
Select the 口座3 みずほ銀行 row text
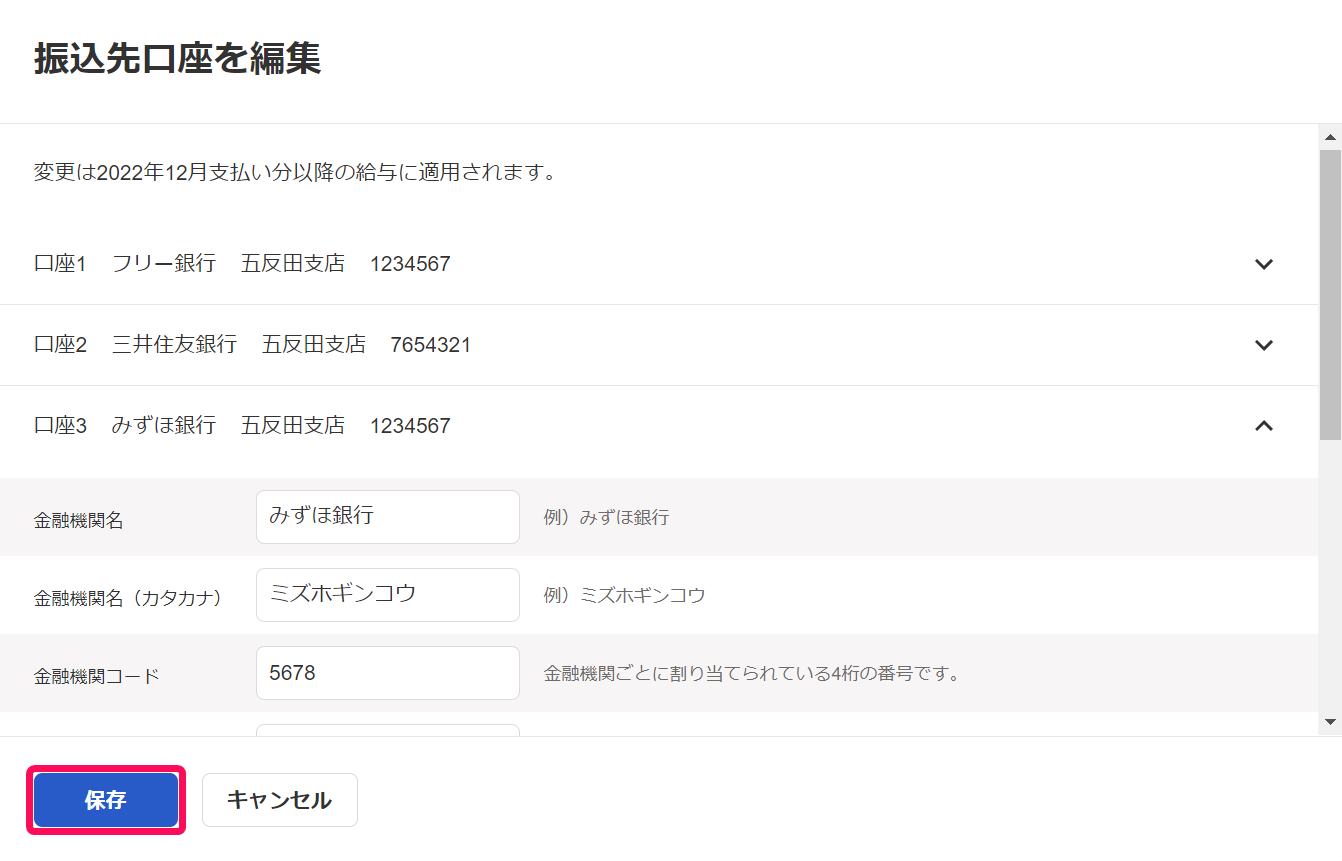pos(242,426)
